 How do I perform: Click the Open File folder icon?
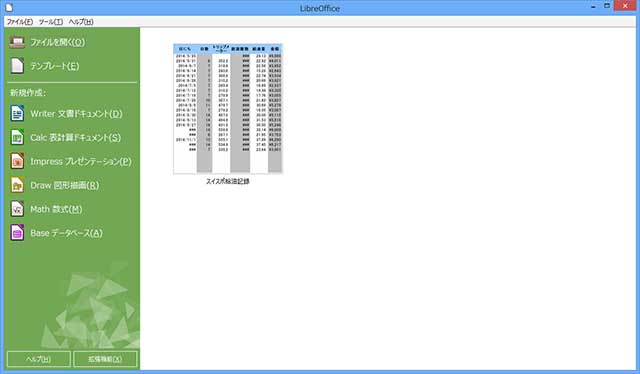click(17, 42)
